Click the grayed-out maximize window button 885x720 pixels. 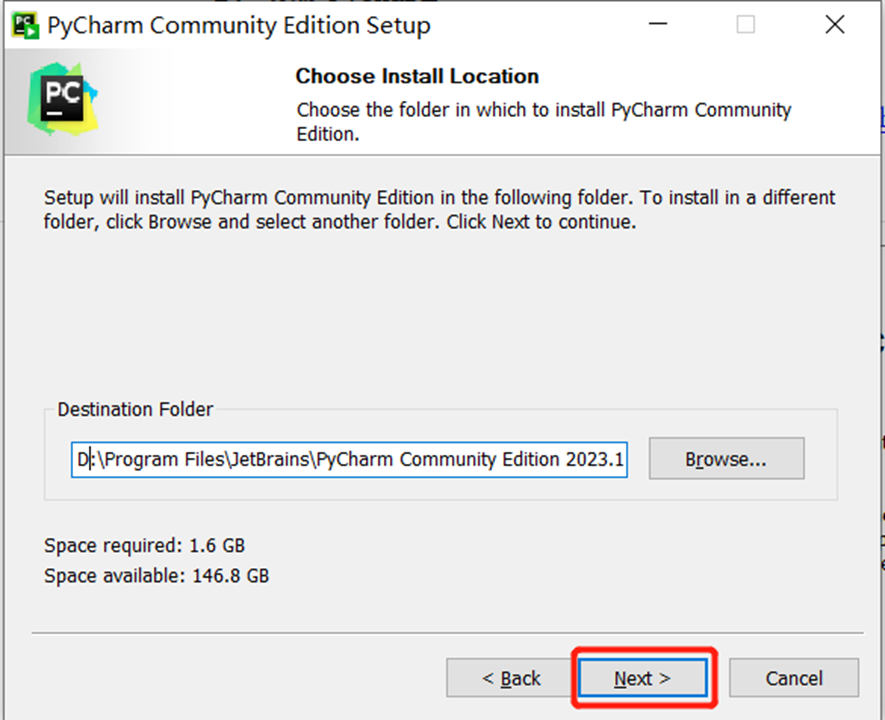(x=746, y=25)
